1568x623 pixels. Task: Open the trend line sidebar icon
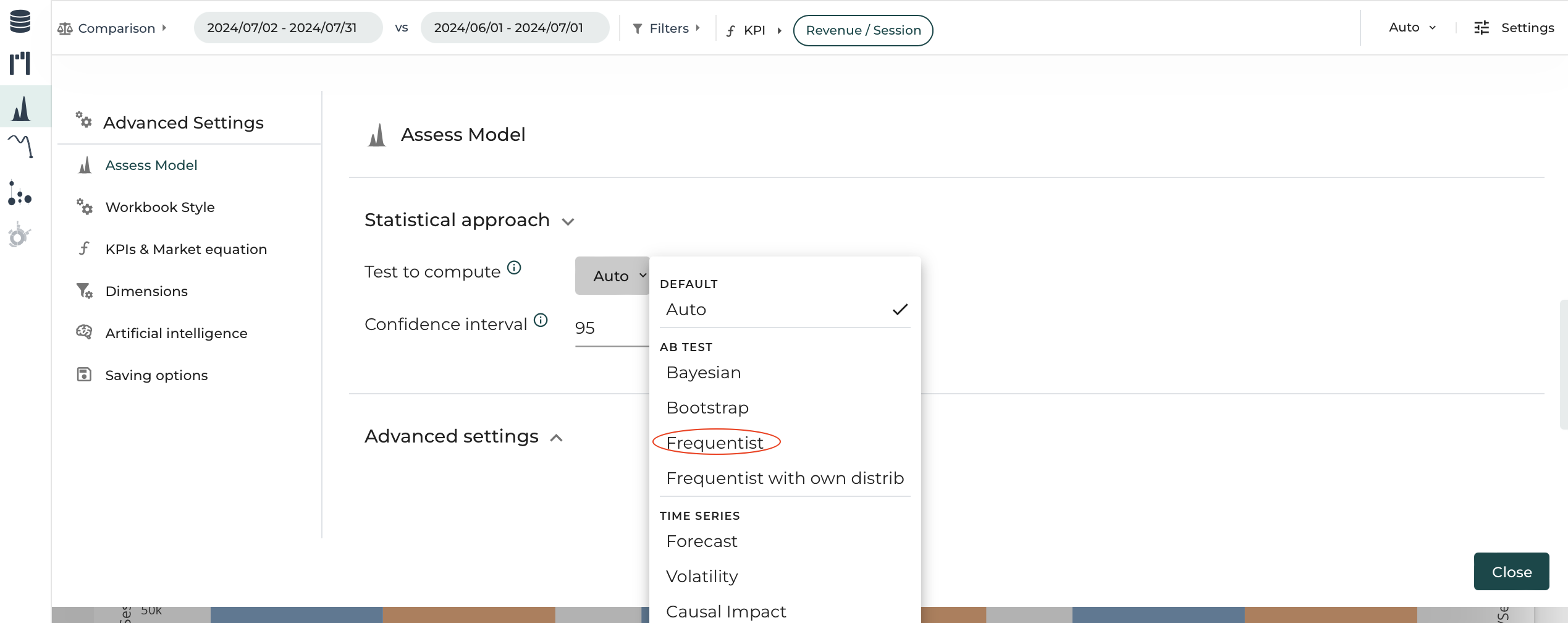[x=20, y=146]
